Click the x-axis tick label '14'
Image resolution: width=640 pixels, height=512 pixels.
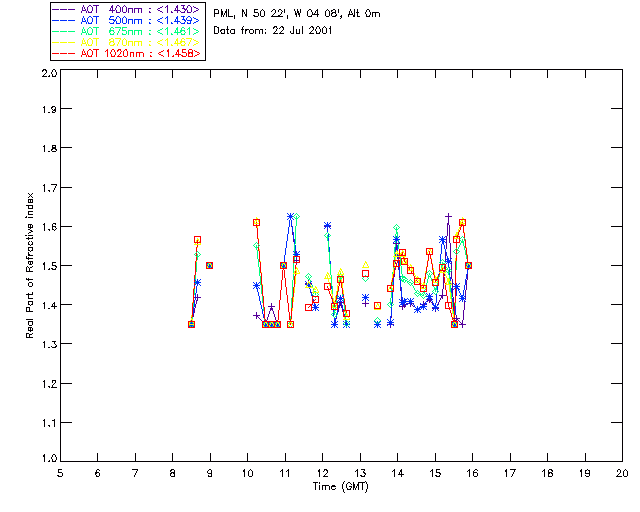click(x=398, y=473)
